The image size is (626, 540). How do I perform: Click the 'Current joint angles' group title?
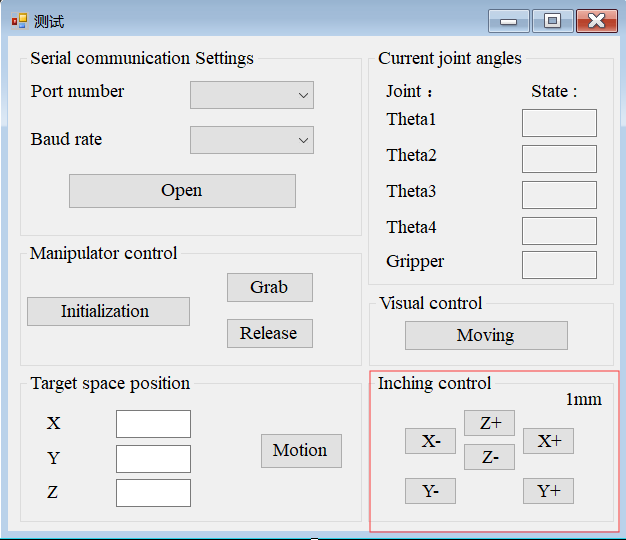pos(450,59)
